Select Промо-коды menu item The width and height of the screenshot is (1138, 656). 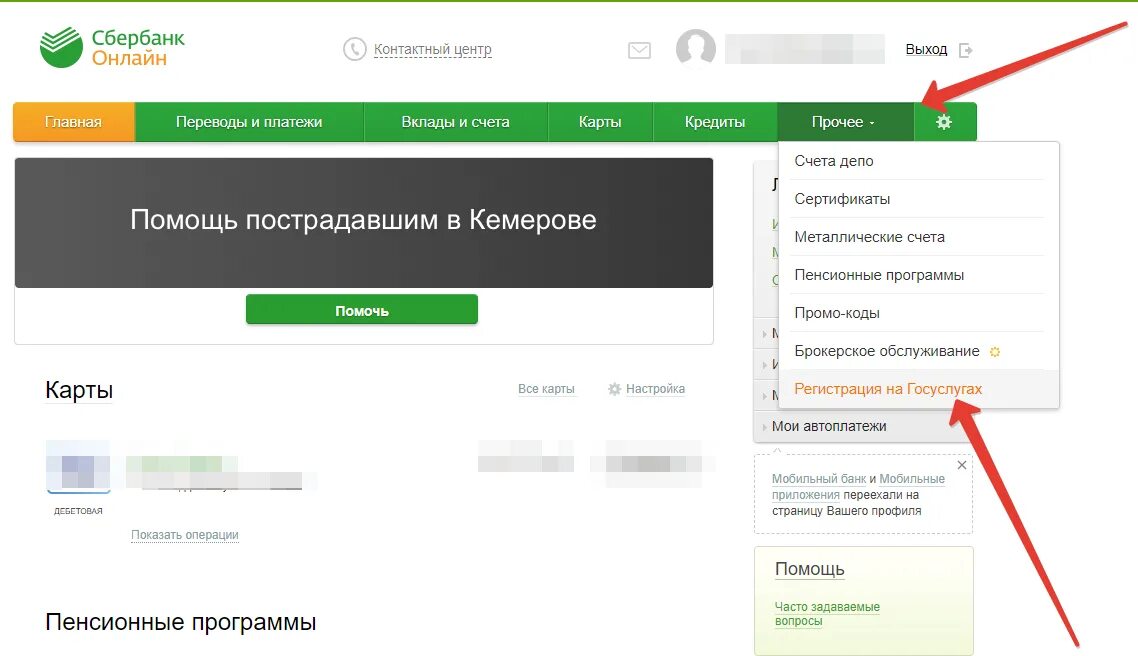(918, 313)
